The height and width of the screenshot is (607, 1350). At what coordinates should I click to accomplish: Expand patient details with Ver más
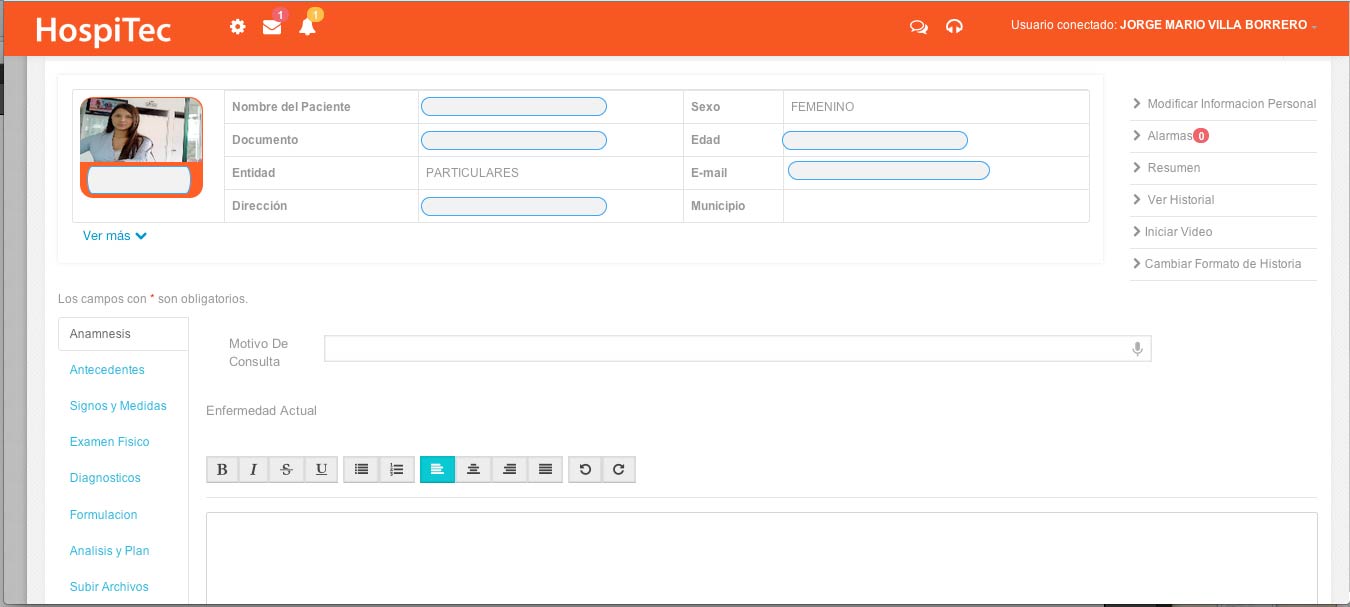(x=115, y=236)
